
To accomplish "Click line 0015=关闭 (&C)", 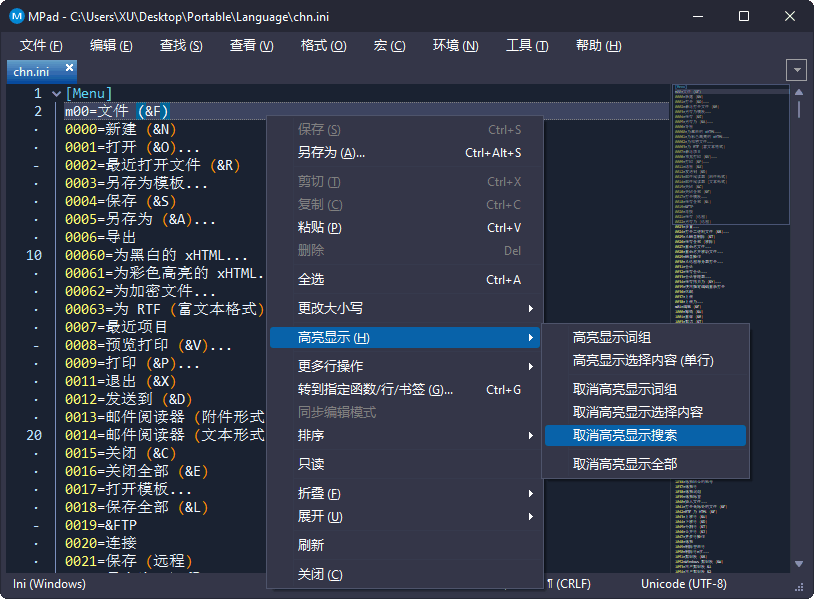I will coord(120,453).
